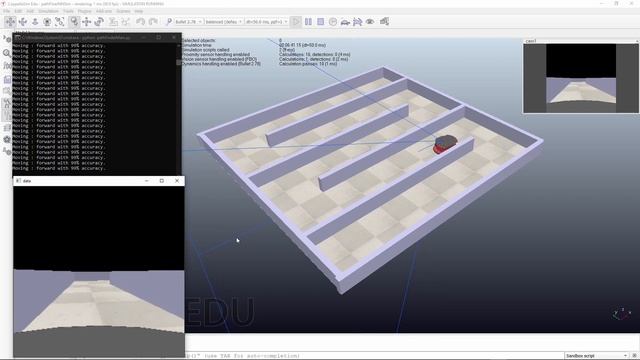Maximize the Python console window
Viewport: 640px width, 360px height.
pos(159,38)
